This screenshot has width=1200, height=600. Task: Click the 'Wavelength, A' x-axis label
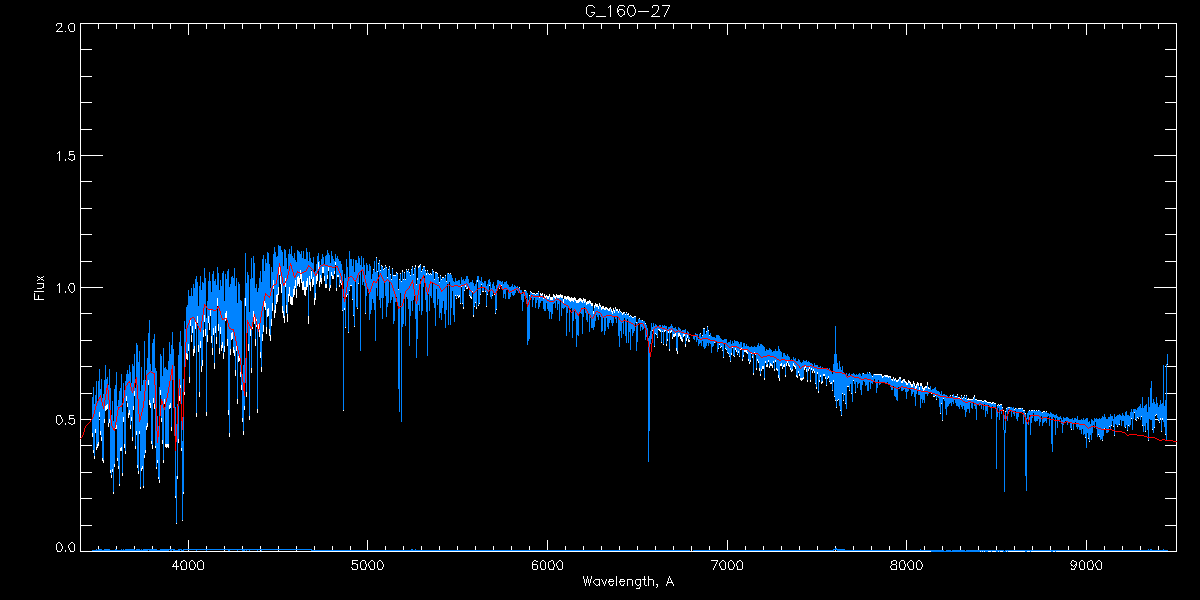coord(628,581)
